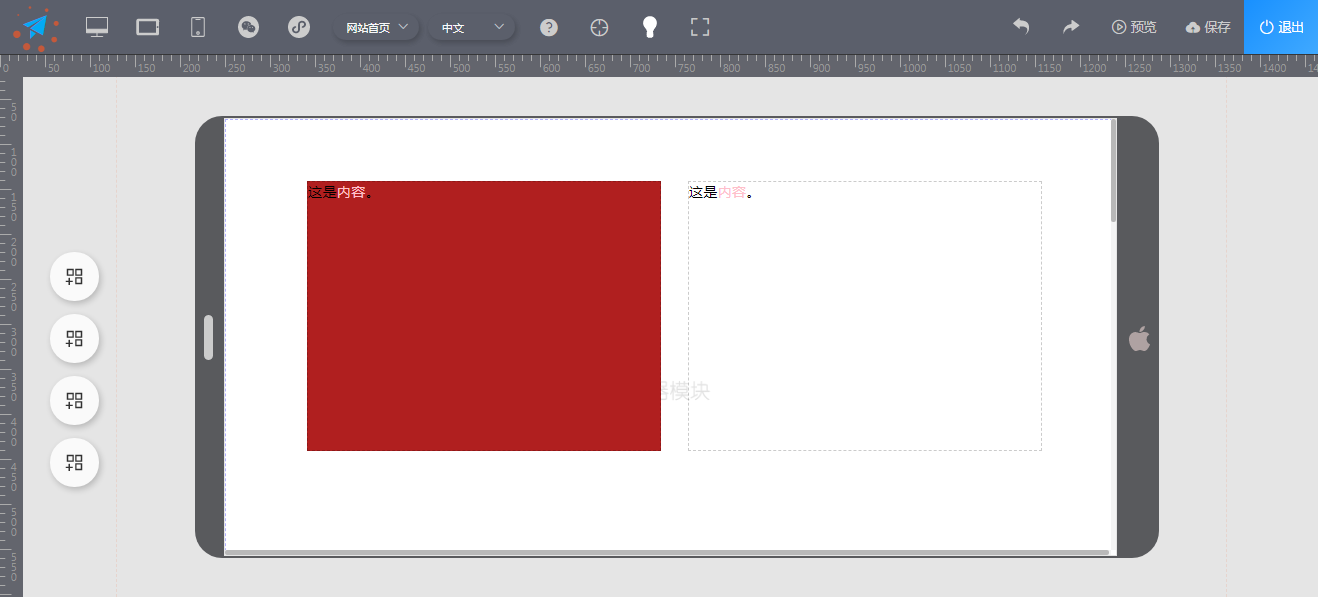The width and height of the screenshot is (1318, 597).
Task: Switch to desktop monitor preview mode
Action: point(97,27)
